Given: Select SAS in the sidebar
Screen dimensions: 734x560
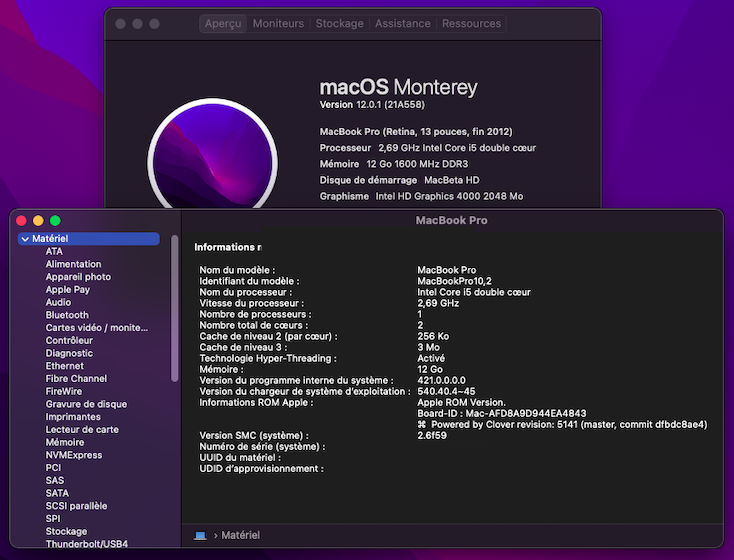Looking at the screenshot, I should pos(54,480).
